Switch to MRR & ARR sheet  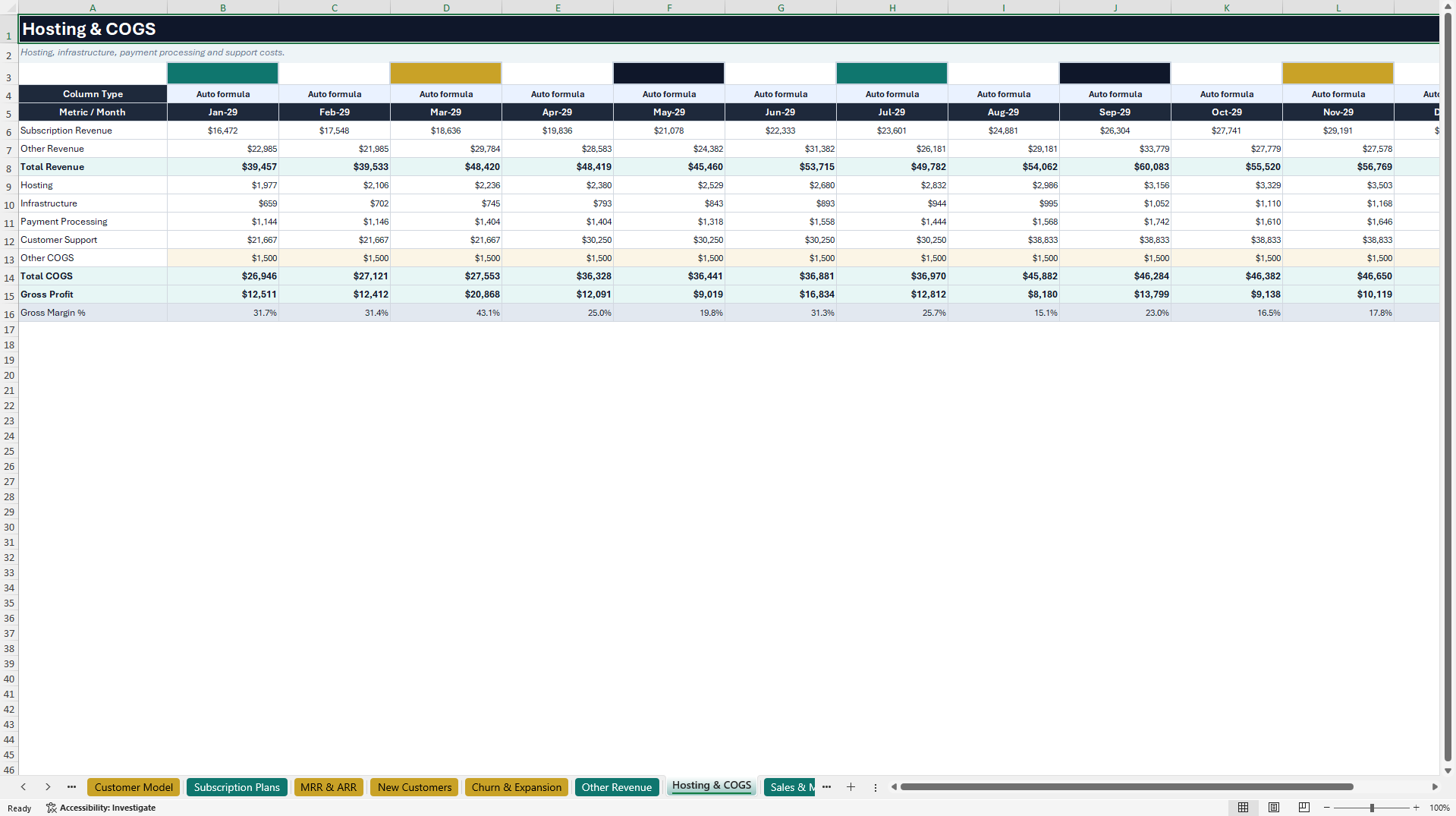(x=329, y=787)
